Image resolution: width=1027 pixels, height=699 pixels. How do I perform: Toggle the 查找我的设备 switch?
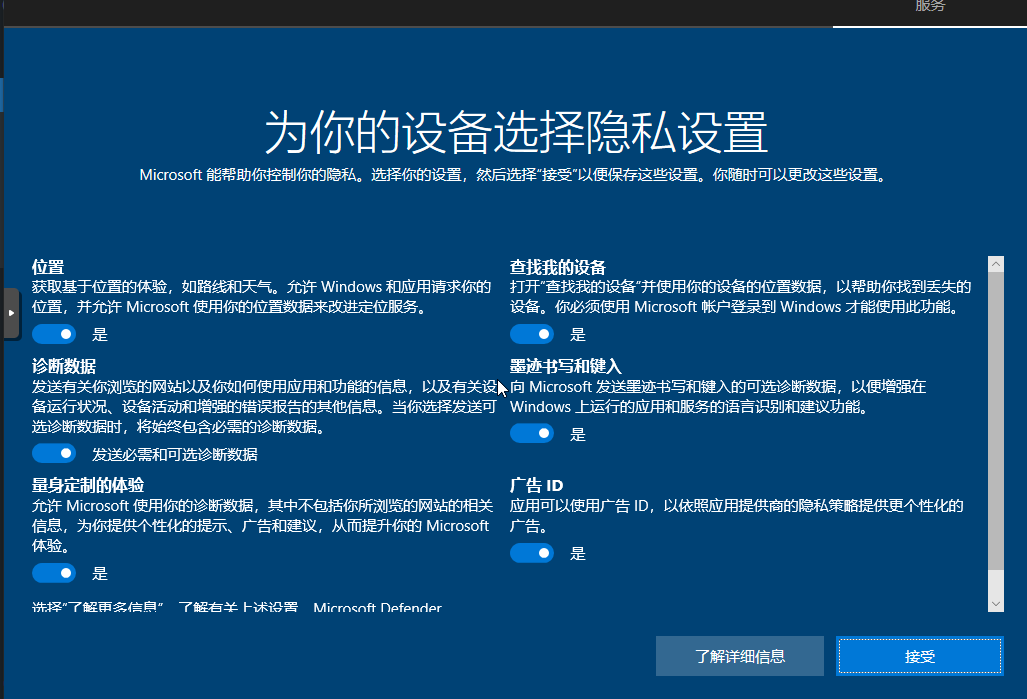532,334
